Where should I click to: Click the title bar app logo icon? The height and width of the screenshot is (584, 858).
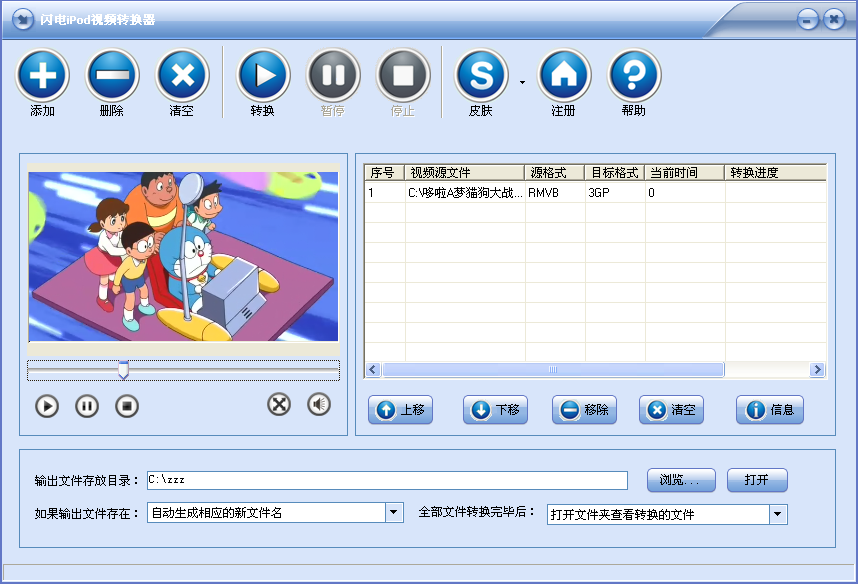22,20
